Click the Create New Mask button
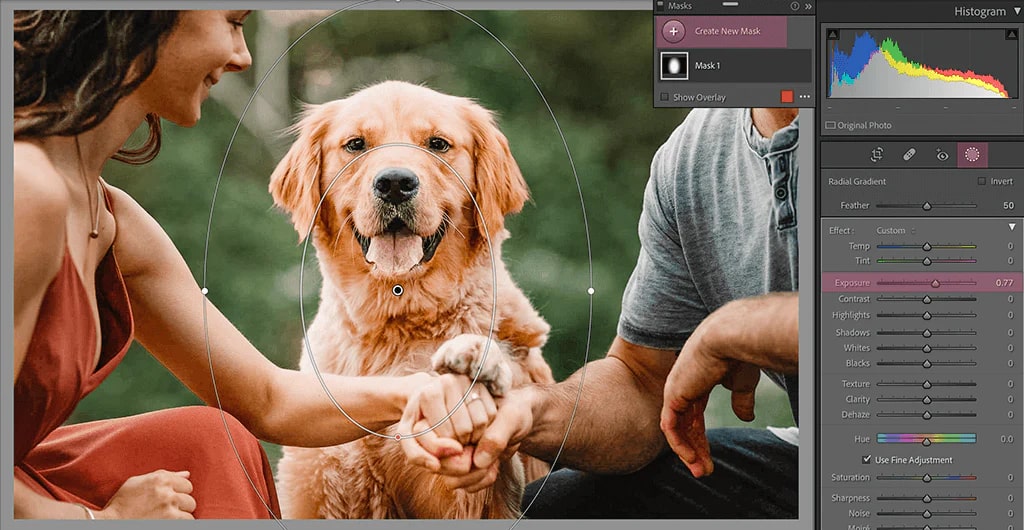The height and width of the screenshot is (530, 1024). [721, 31]
